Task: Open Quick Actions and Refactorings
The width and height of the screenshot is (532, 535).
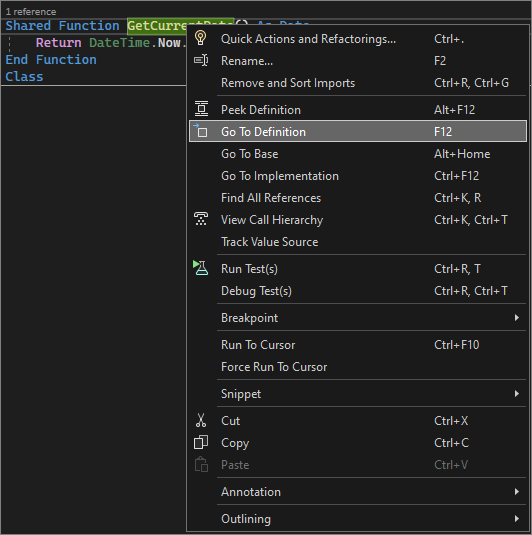Action: click(357, 39)
